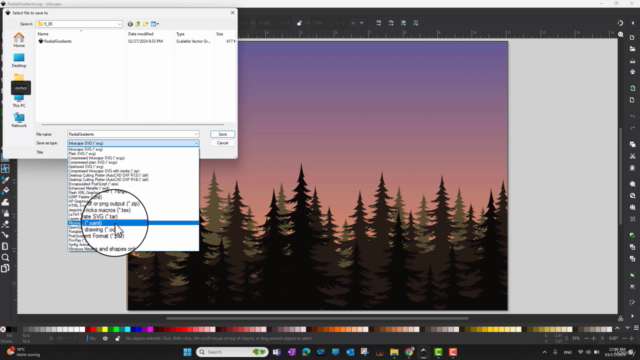Select the Eraser tool
Screen dimensions: 640x360
pos(5,224)
